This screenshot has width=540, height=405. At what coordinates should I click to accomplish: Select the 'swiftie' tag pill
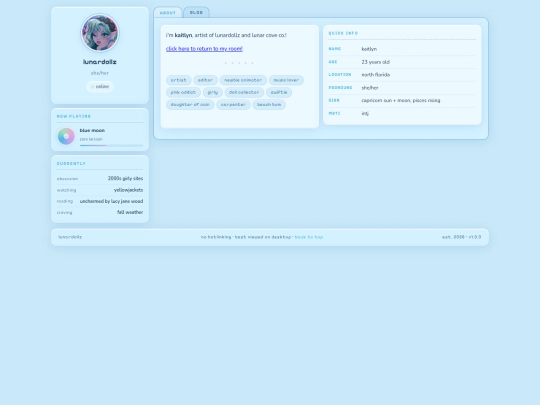click(279, 92)
